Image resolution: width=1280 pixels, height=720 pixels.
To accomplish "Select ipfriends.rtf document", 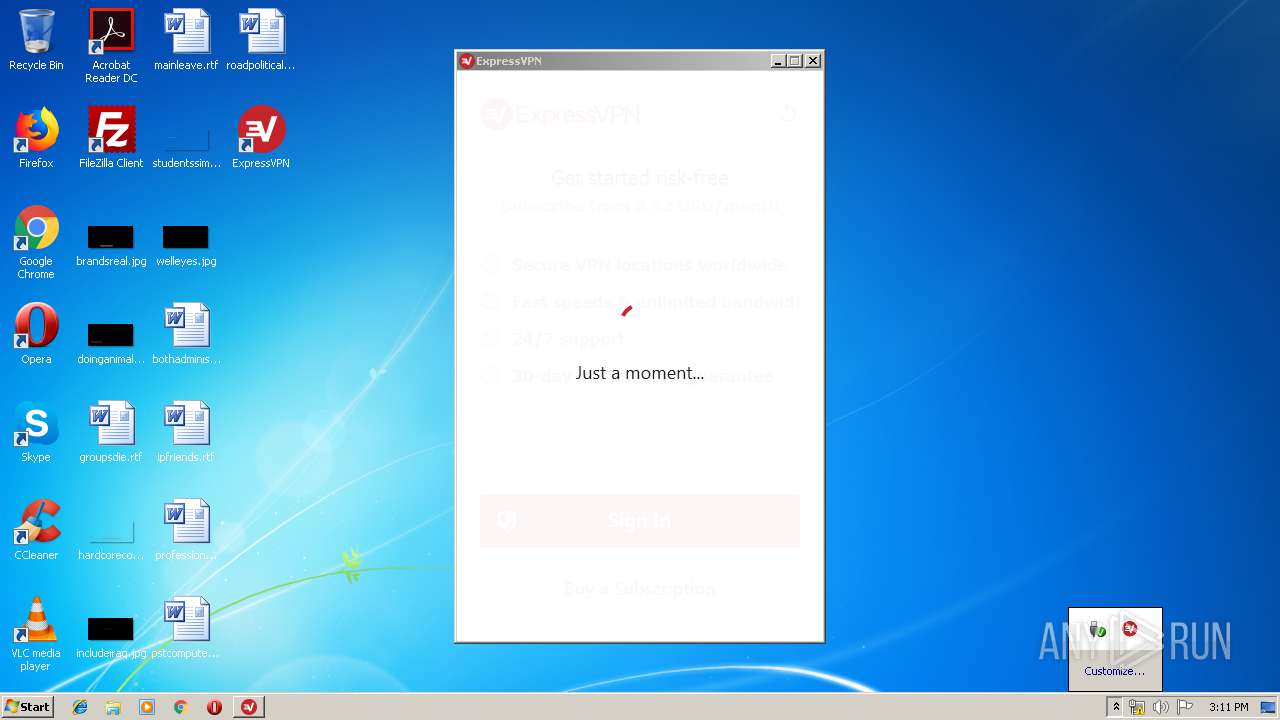I will [186, 432].
